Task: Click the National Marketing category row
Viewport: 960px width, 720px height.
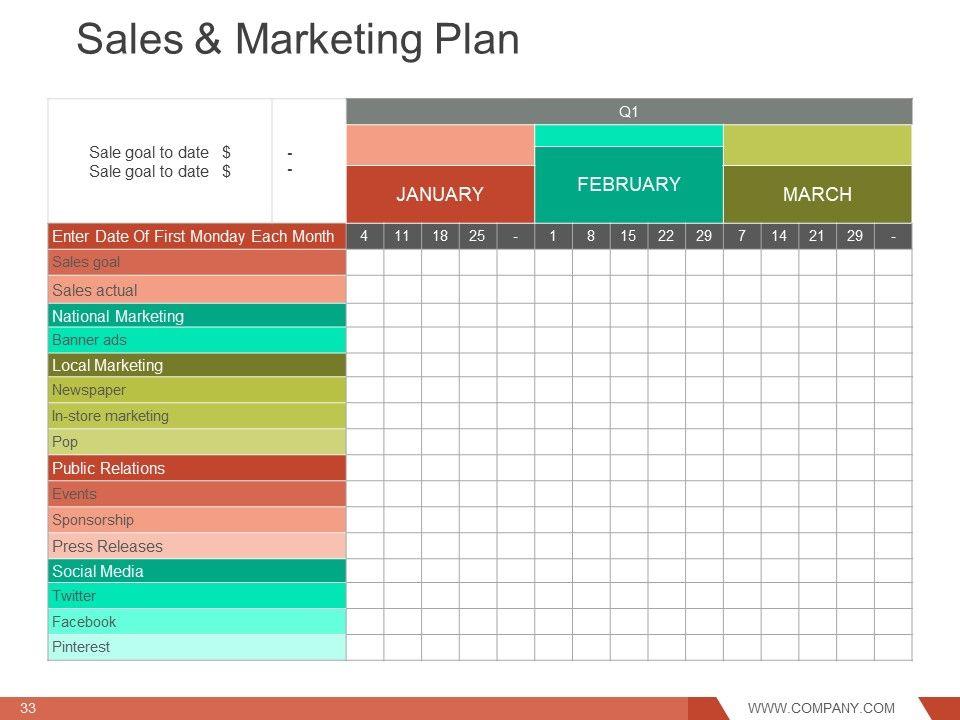Action: click(x=197, y=316)
